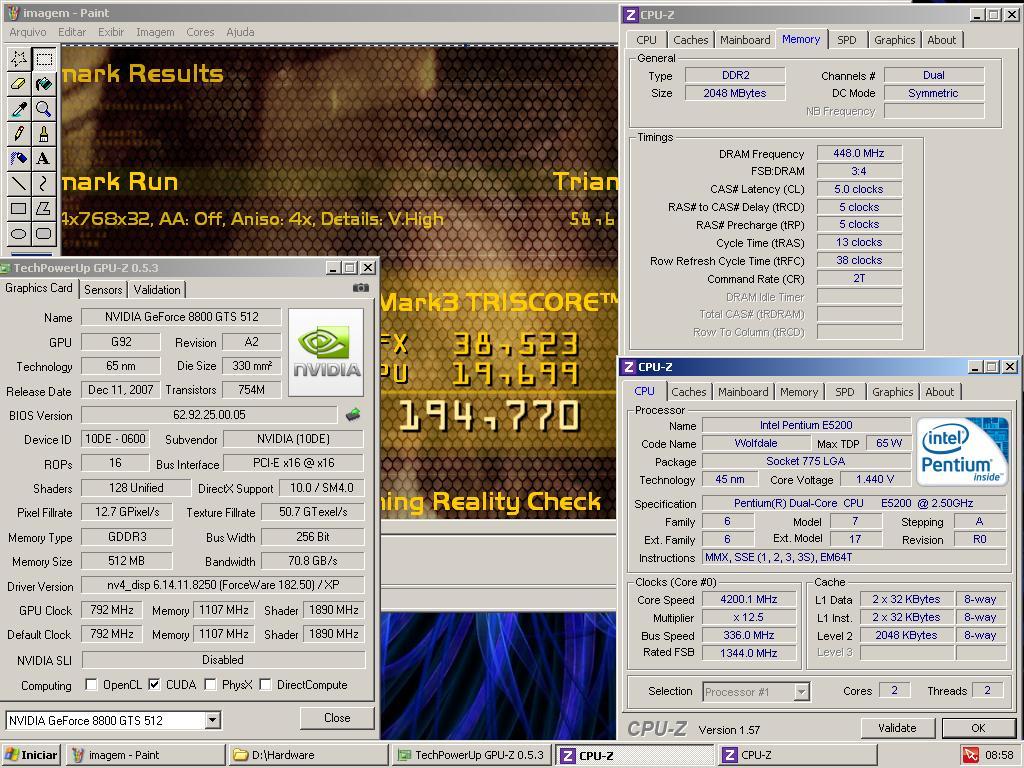1024x768 pixels.
Task: Click the DRAM Frequency 448.0 MHz value
Action: pos(859,153)
